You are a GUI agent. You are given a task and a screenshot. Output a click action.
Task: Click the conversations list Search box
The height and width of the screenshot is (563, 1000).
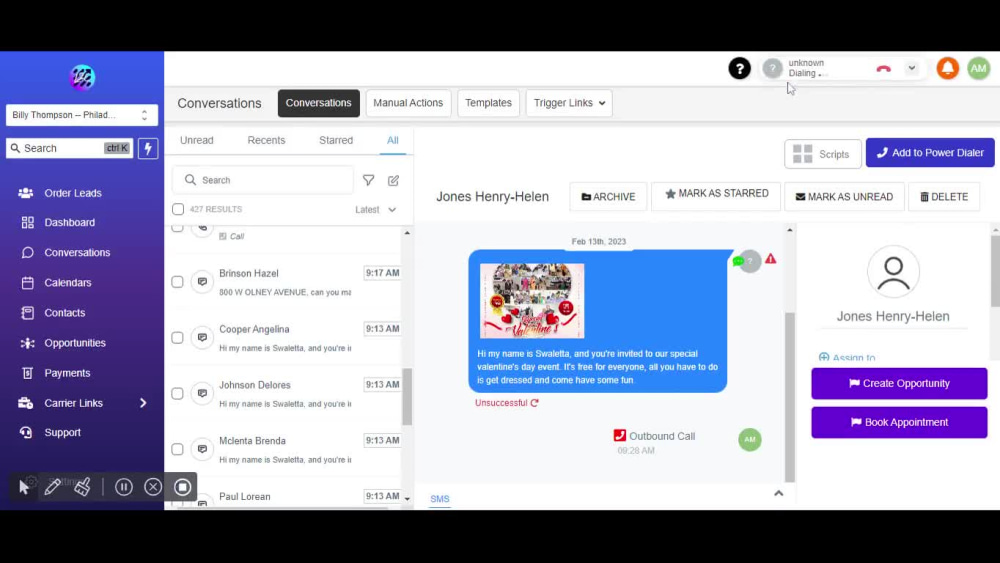point(263,180)
